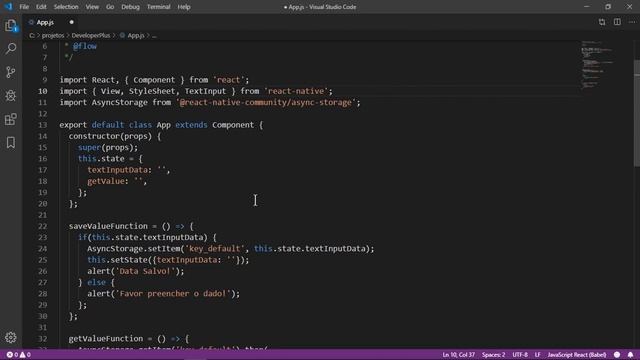Screen dimensions: 640x360
Task: Open the Extensions view
Action: click(11, 119)
